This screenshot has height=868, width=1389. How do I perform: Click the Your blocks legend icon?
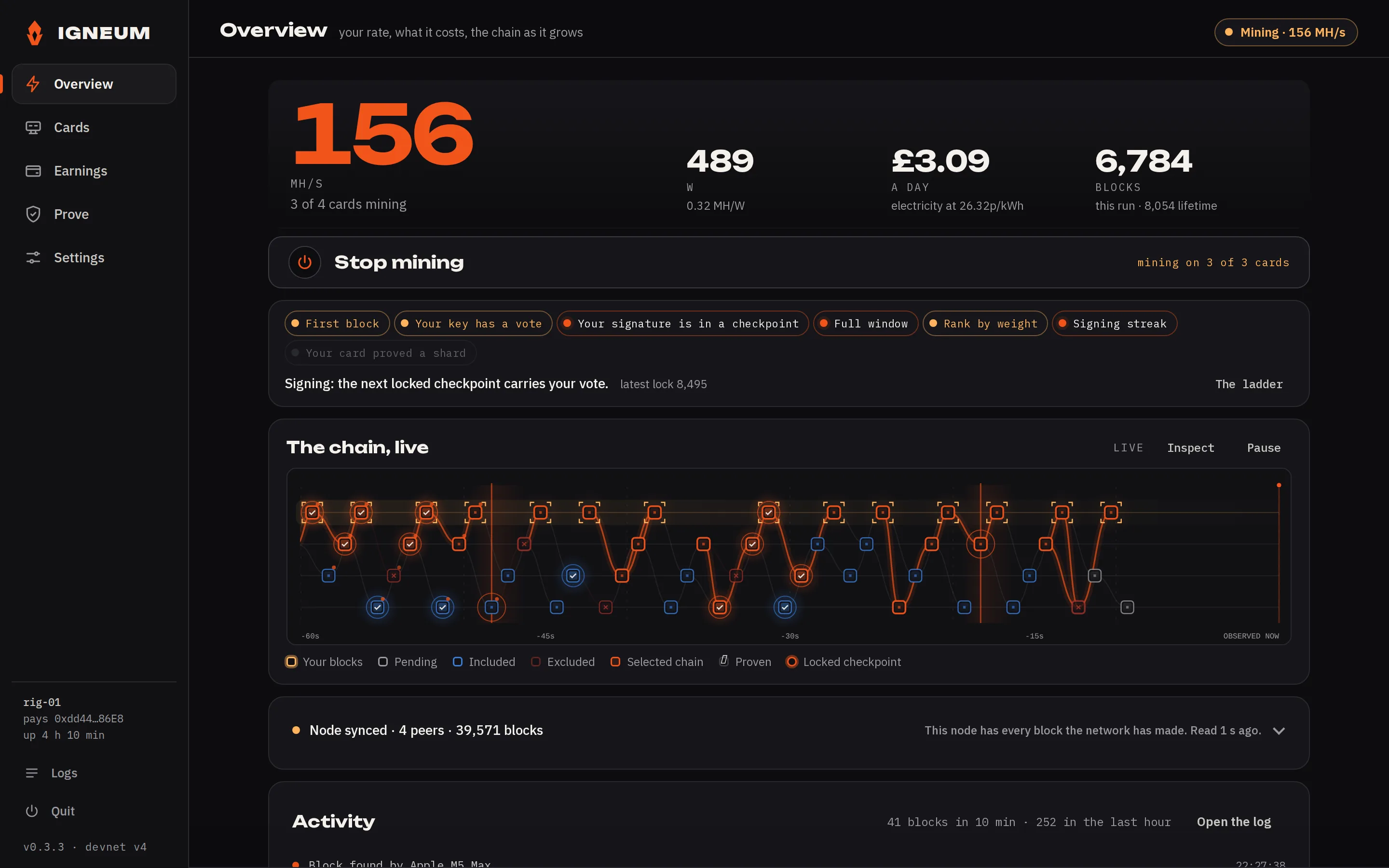pyautogui.click(x=291, y=662)
